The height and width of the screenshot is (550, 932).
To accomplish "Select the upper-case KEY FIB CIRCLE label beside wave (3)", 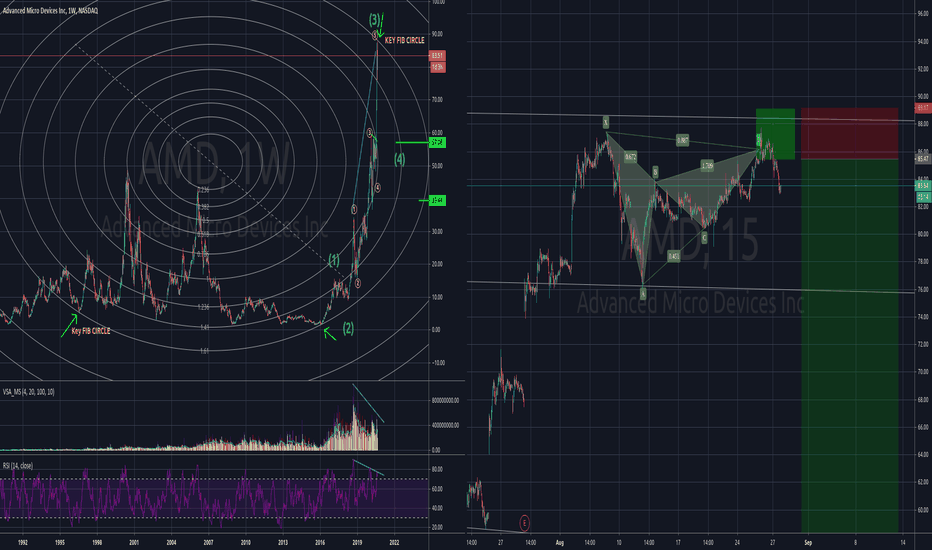I will click(x=404, y=40).
